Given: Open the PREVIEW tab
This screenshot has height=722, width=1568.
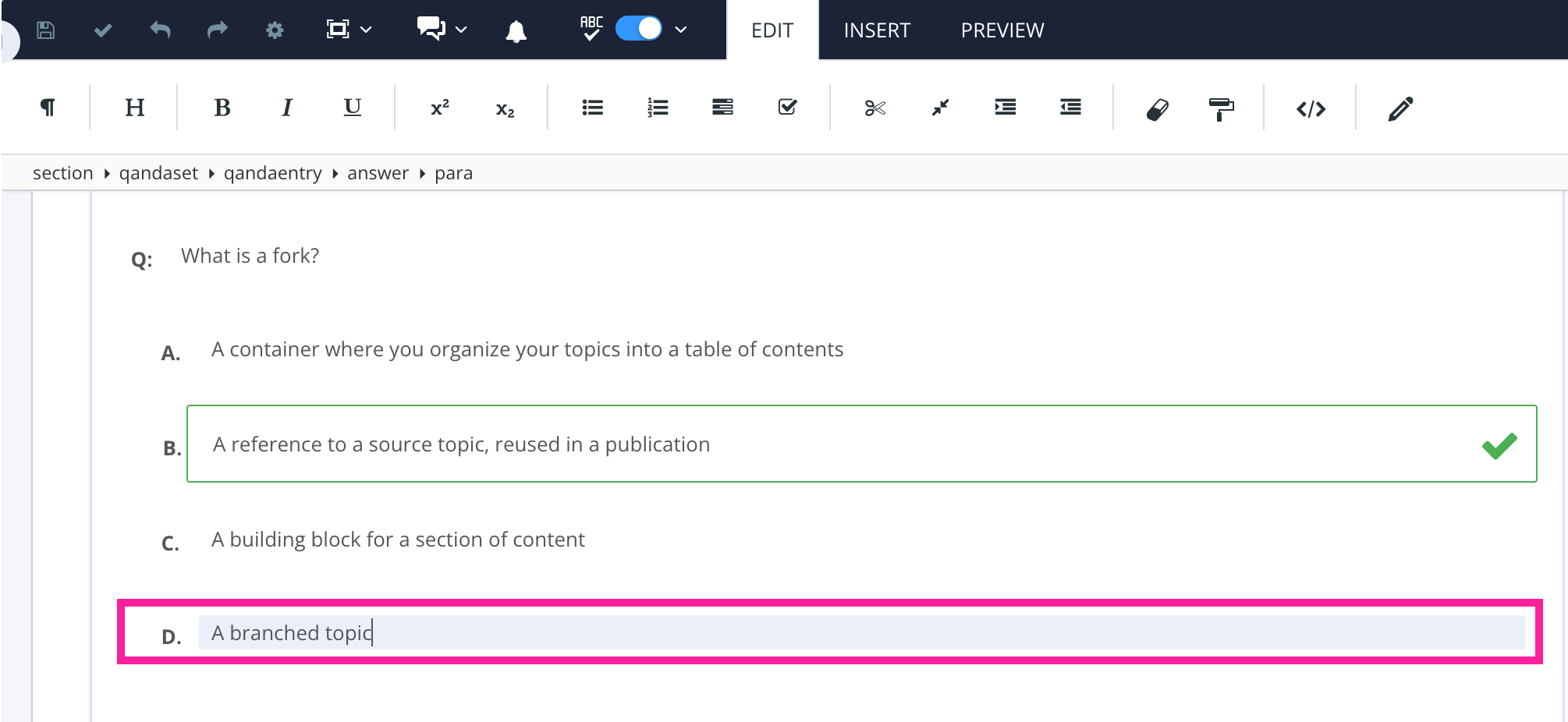Looking at the screenshot, I should click(1002, 30).
